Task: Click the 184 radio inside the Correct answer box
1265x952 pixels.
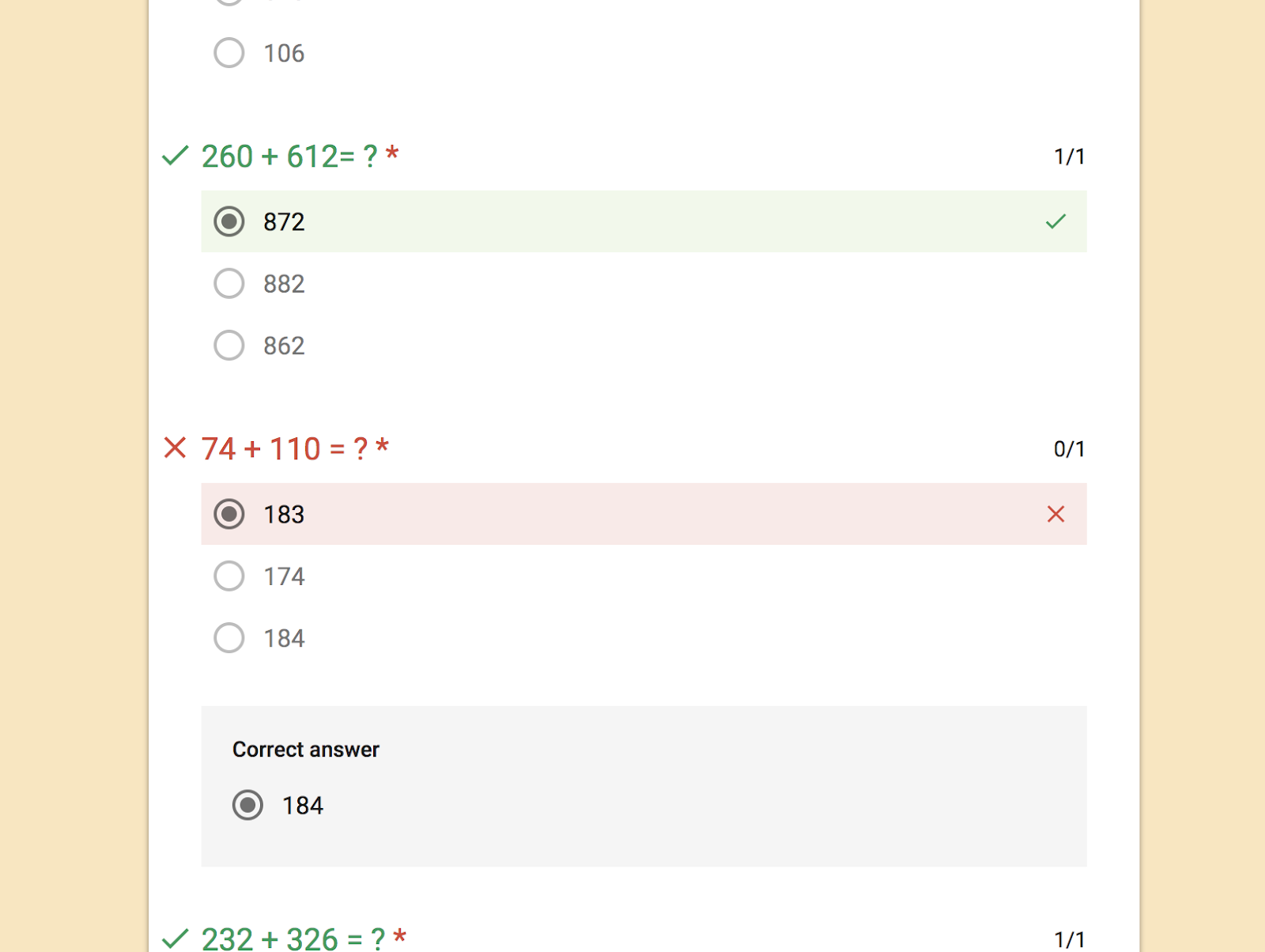Action: pyautogui.click(x=247, y=805)
